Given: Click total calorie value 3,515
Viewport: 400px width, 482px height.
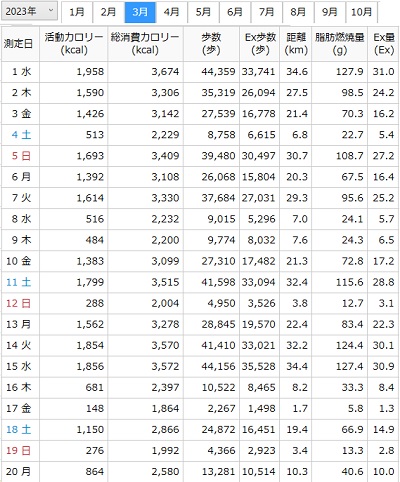Looking at the screenshot, I should [165, 282].
